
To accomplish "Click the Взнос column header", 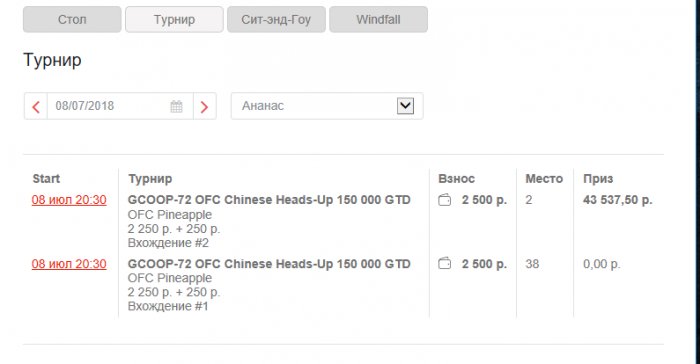I will (456, 179).
